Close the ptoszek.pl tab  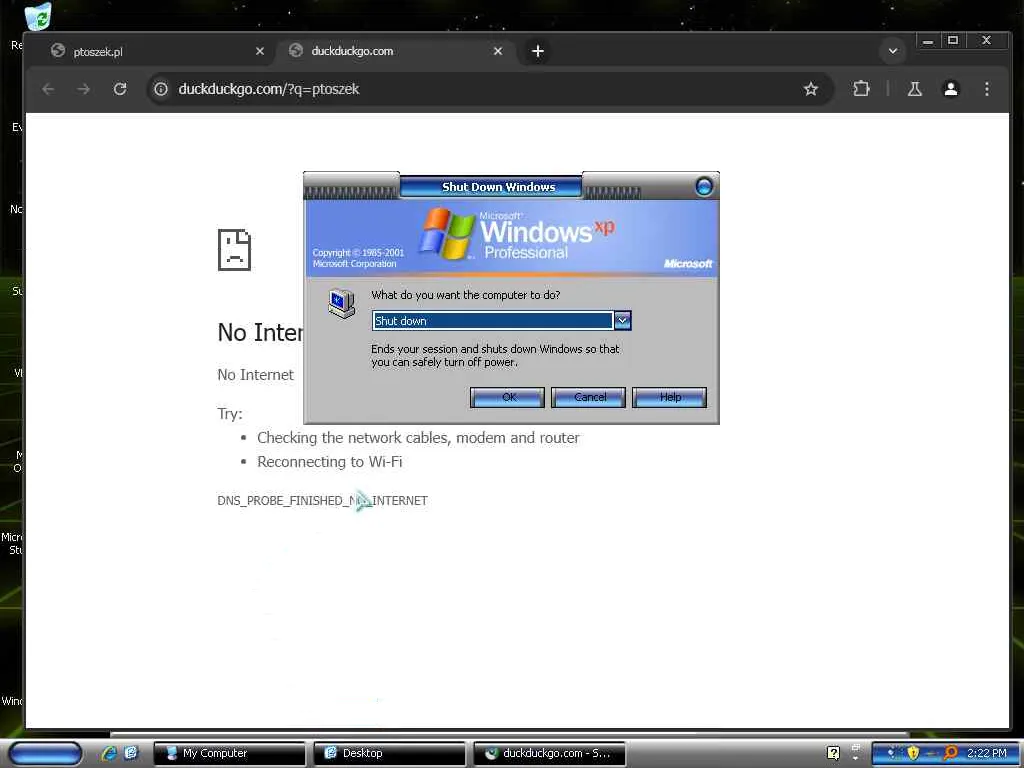(260, 51)
